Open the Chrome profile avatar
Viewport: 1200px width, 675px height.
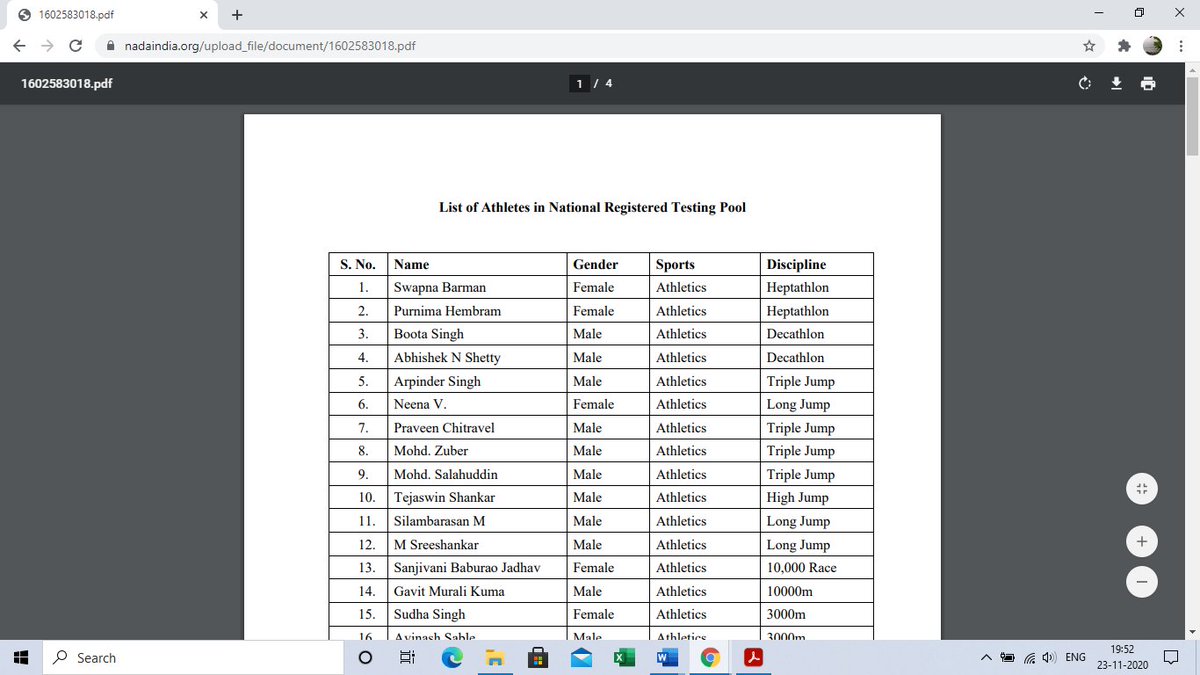point(1152,46)
